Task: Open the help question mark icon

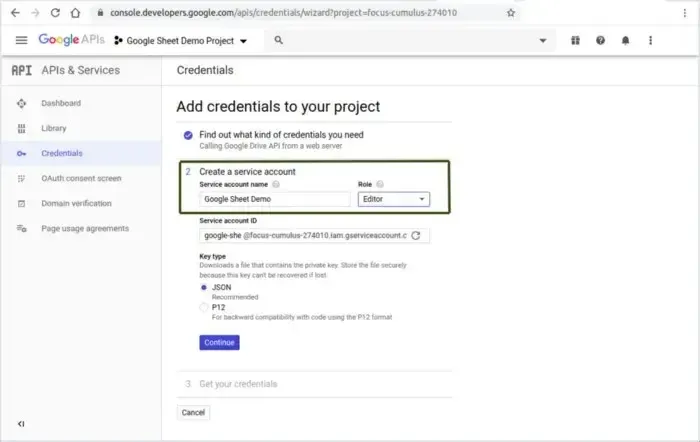Action: point(600,41)
